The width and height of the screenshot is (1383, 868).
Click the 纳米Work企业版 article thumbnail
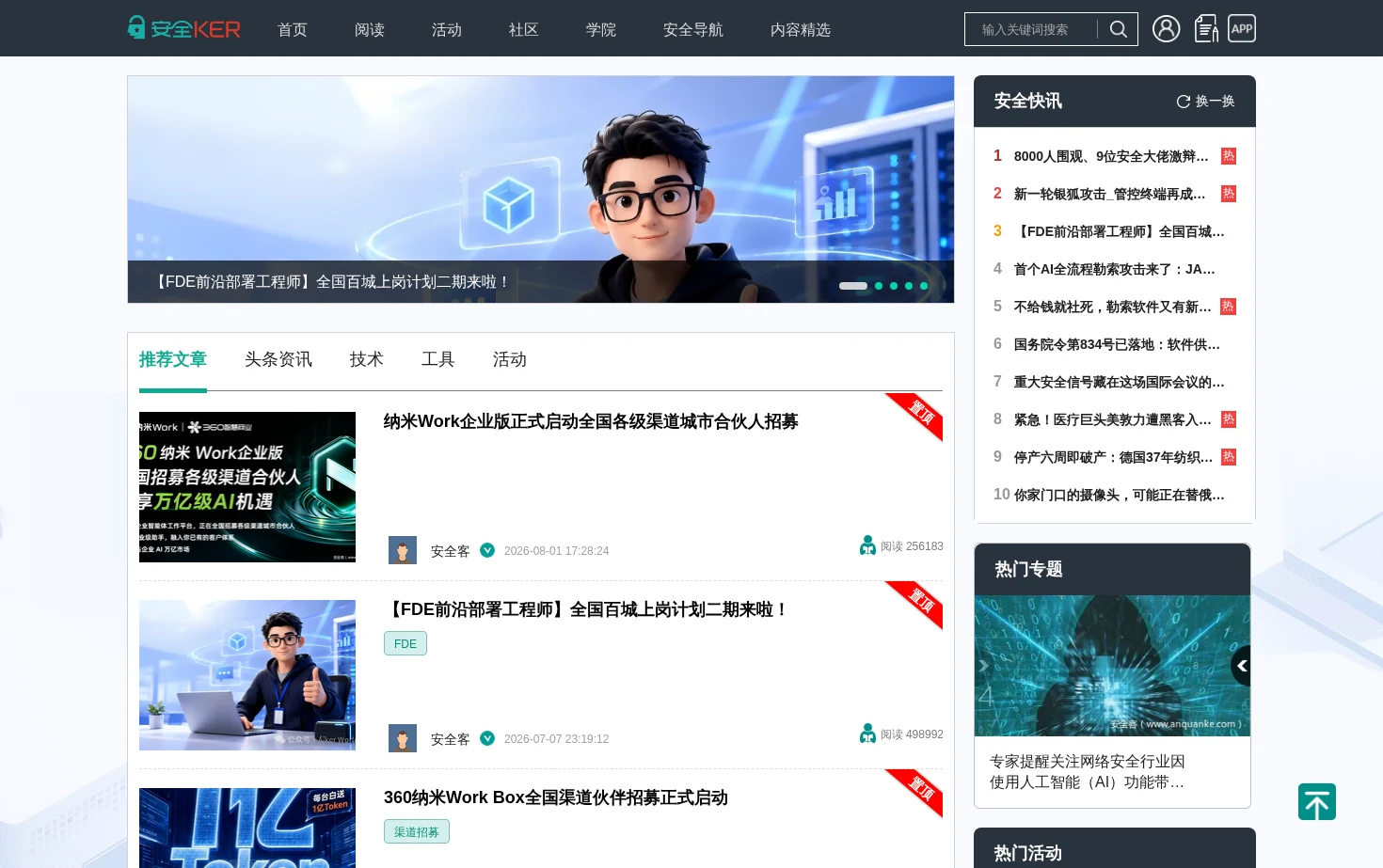(247, 487)
